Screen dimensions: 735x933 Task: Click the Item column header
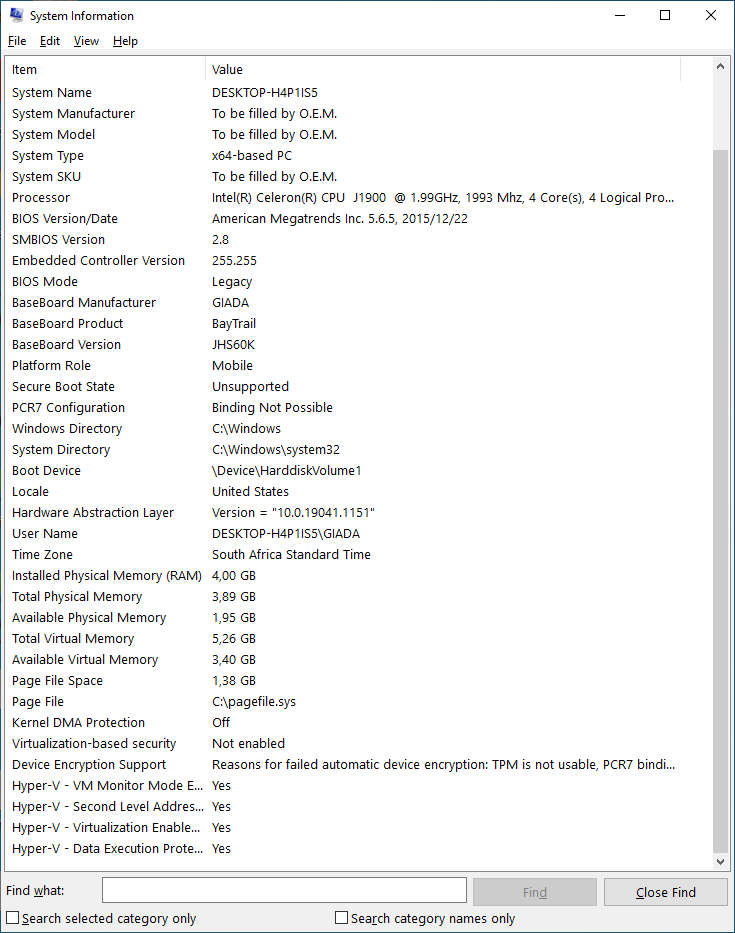(105, 69)
